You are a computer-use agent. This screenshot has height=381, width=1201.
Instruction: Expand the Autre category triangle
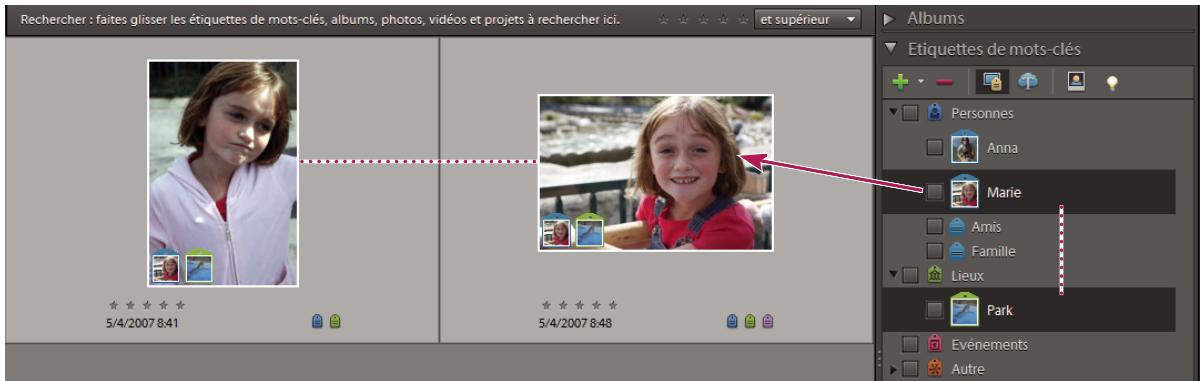(x=894, y=370)
